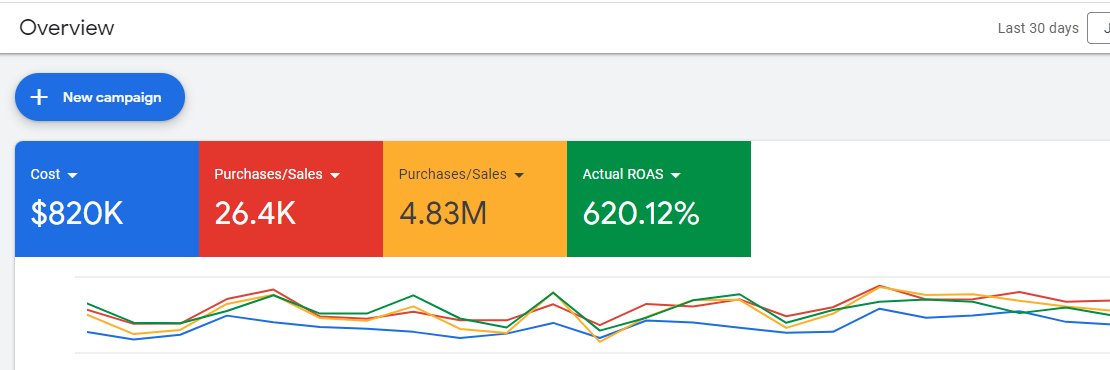Image resolution: width=1110 pixels, height=370 pixels.
Task: Click the Overview page title
Action: [67, 28]
